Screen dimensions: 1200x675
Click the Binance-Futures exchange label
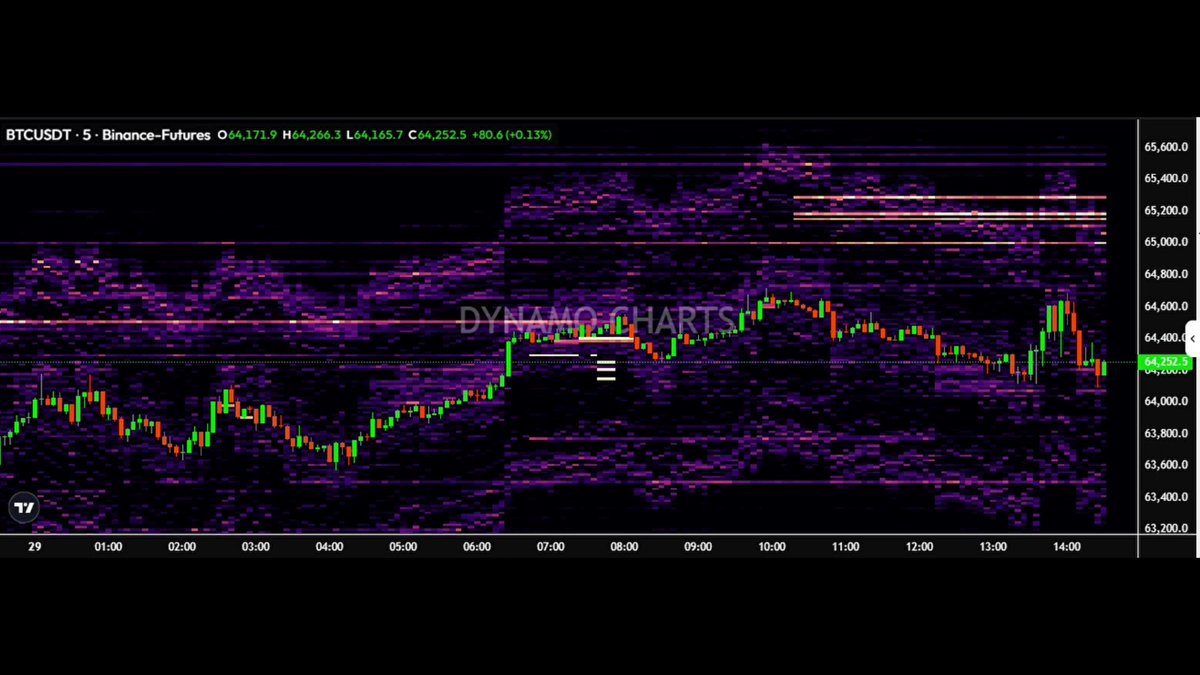click(x=157, y=135)
